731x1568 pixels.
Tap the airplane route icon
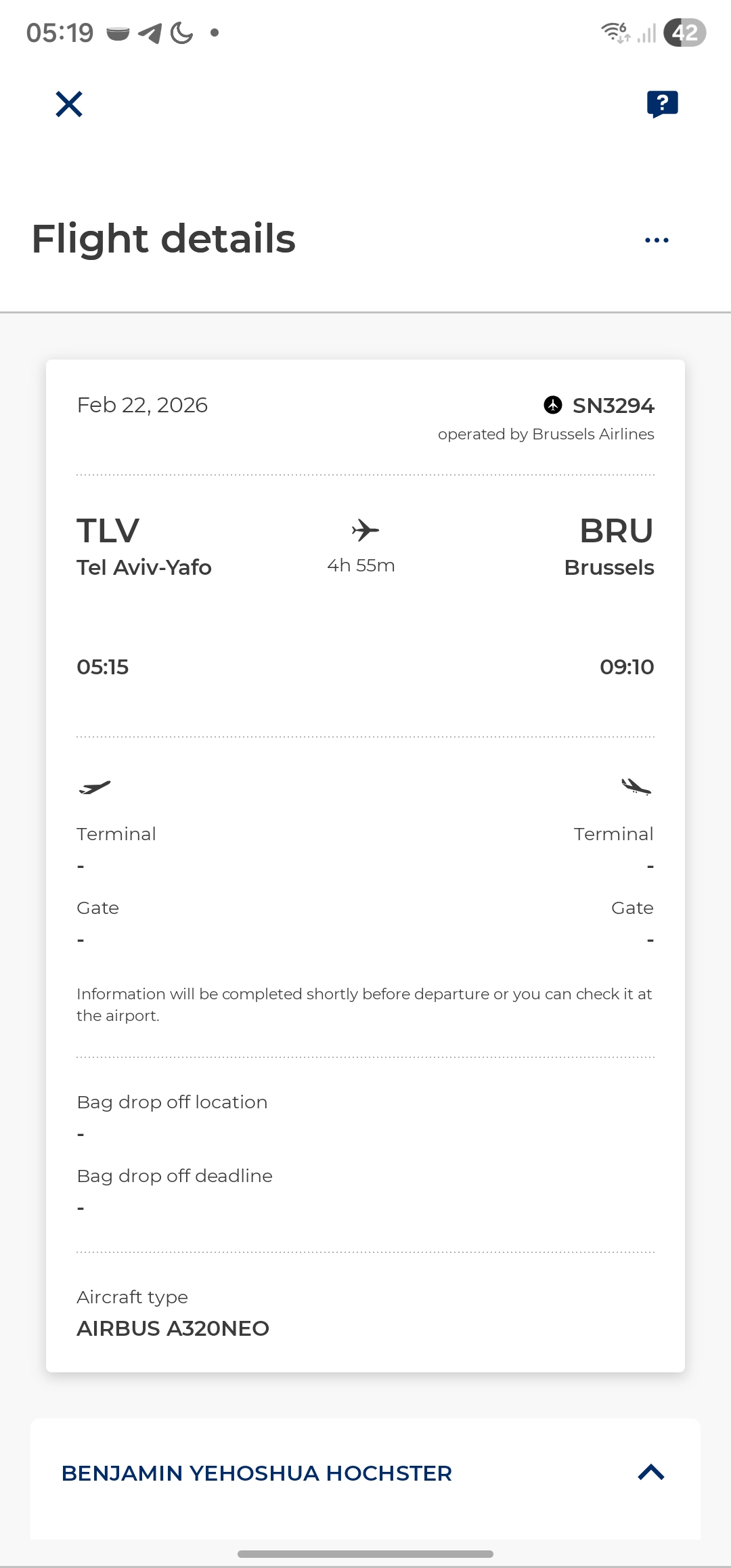(x=365, y=530)
